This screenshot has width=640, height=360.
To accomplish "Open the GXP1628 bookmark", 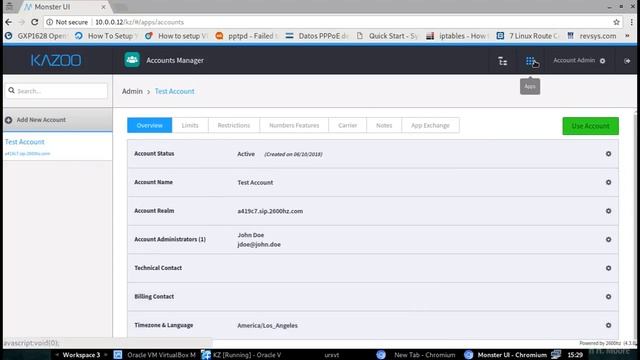I will tap(37, 36).
